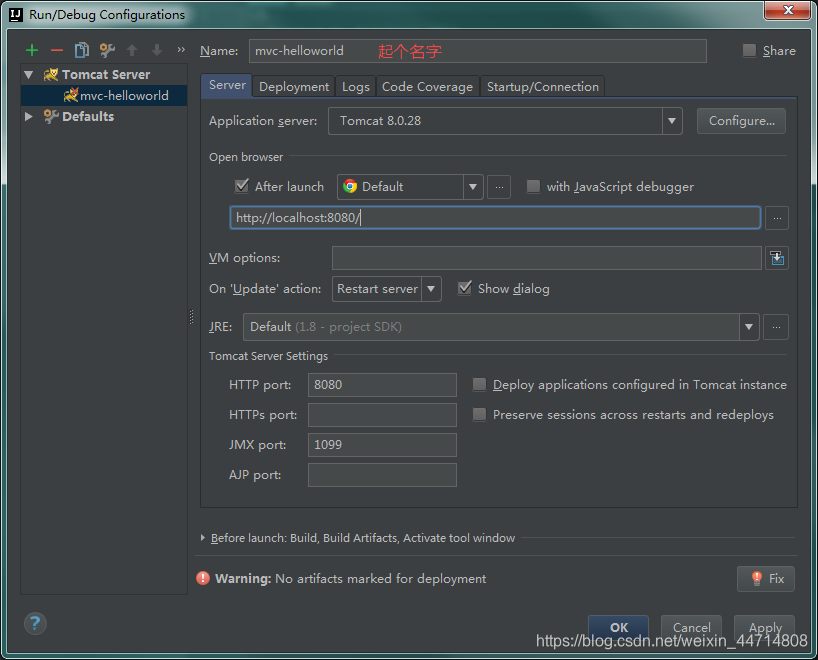The image size is (818, 660).
Task: Expand the Before launch section
Action: tap(202, 537)
